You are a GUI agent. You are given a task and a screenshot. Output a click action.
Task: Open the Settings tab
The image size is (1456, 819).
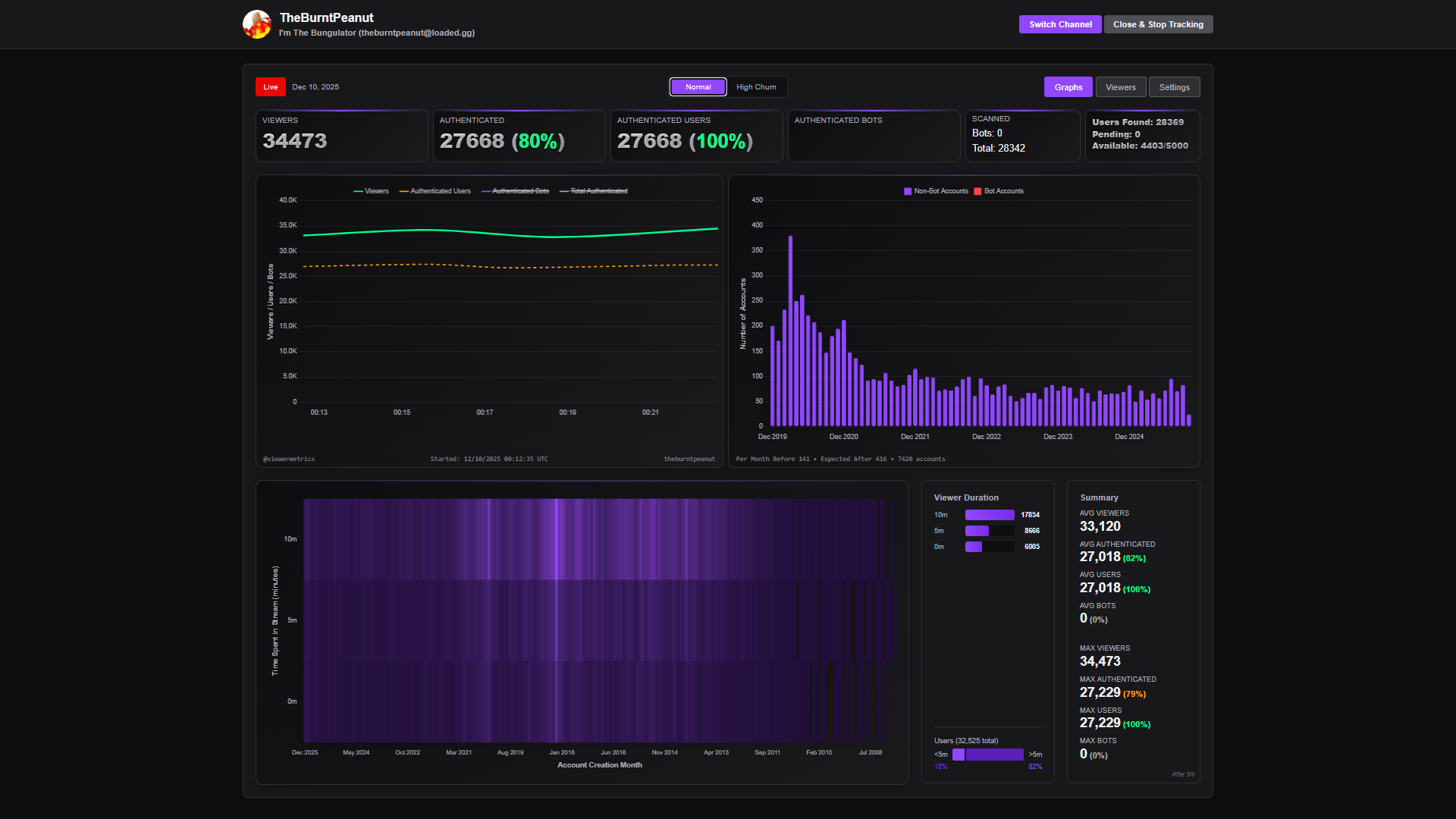tap(1174, 87)
